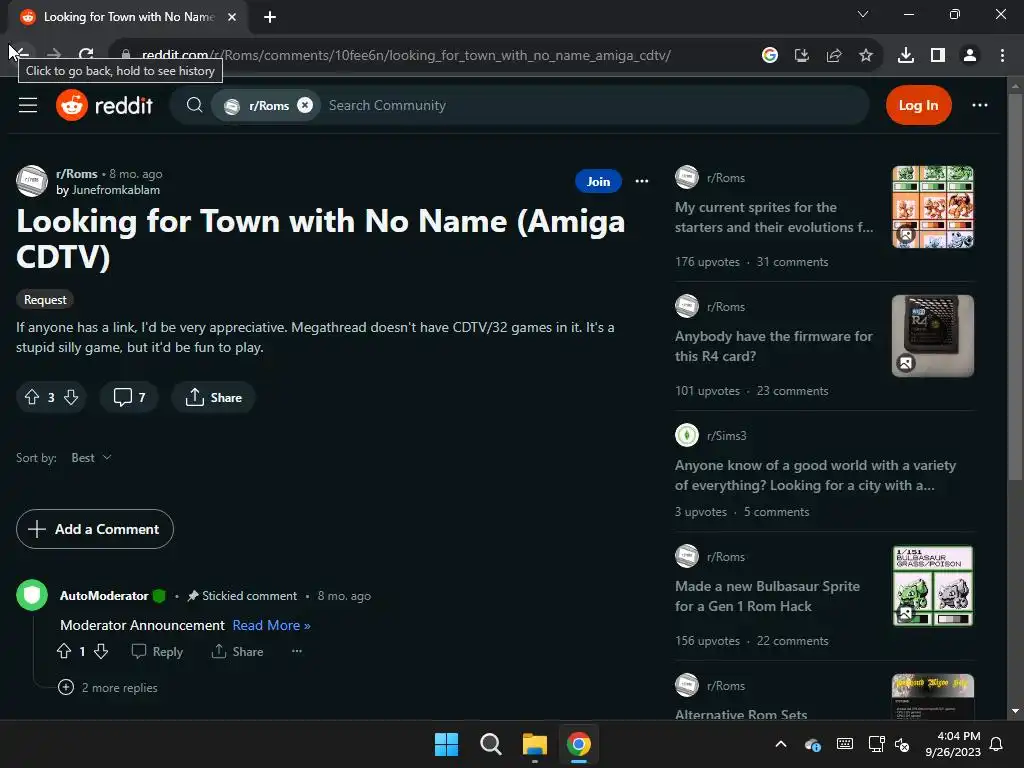
Task: Open 'Alternative Rom Sets' post
Action: [x=741, y=714]
